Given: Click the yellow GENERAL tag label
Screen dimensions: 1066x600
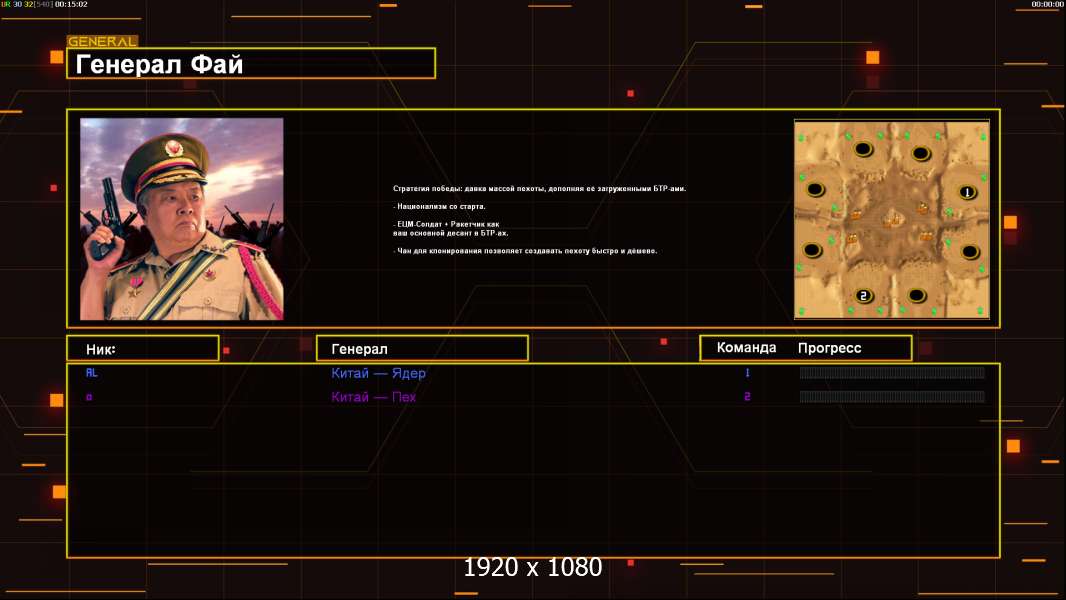Looking at the screenshot, I should pos(102,41).
